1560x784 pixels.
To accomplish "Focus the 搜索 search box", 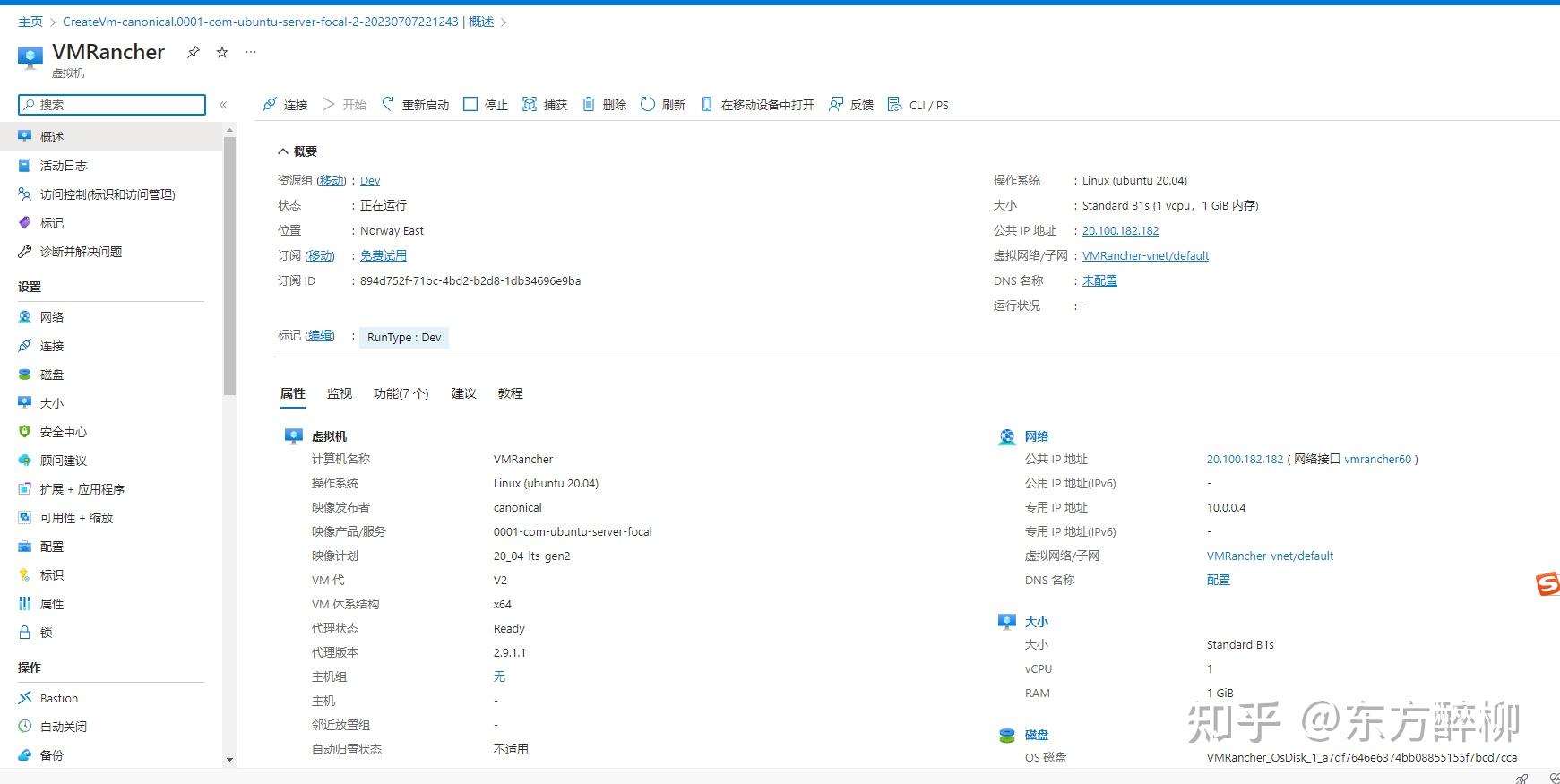I will (112, 105).
